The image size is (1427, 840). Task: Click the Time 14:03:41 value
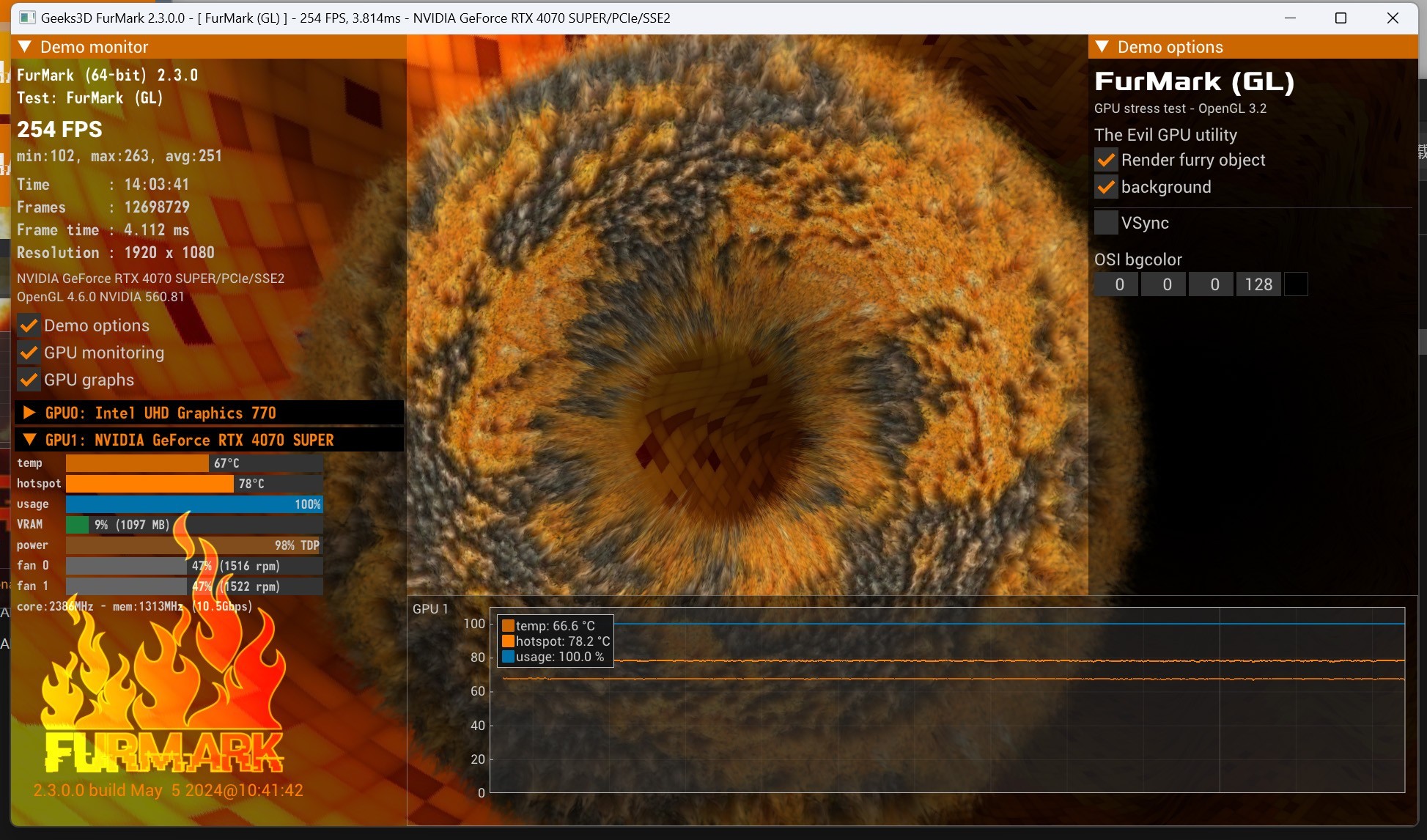click(x=157, y=185)
